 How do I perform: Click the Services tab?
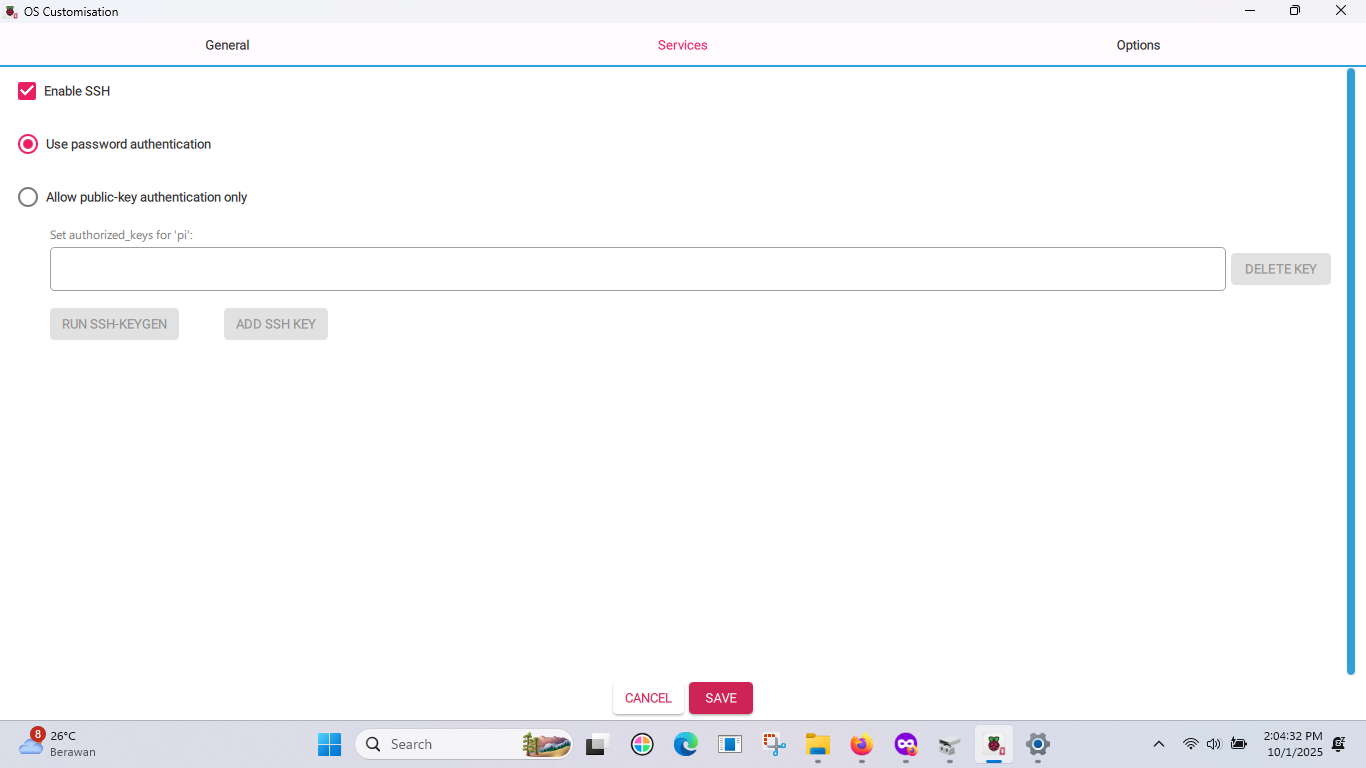(x=682, y=45)
